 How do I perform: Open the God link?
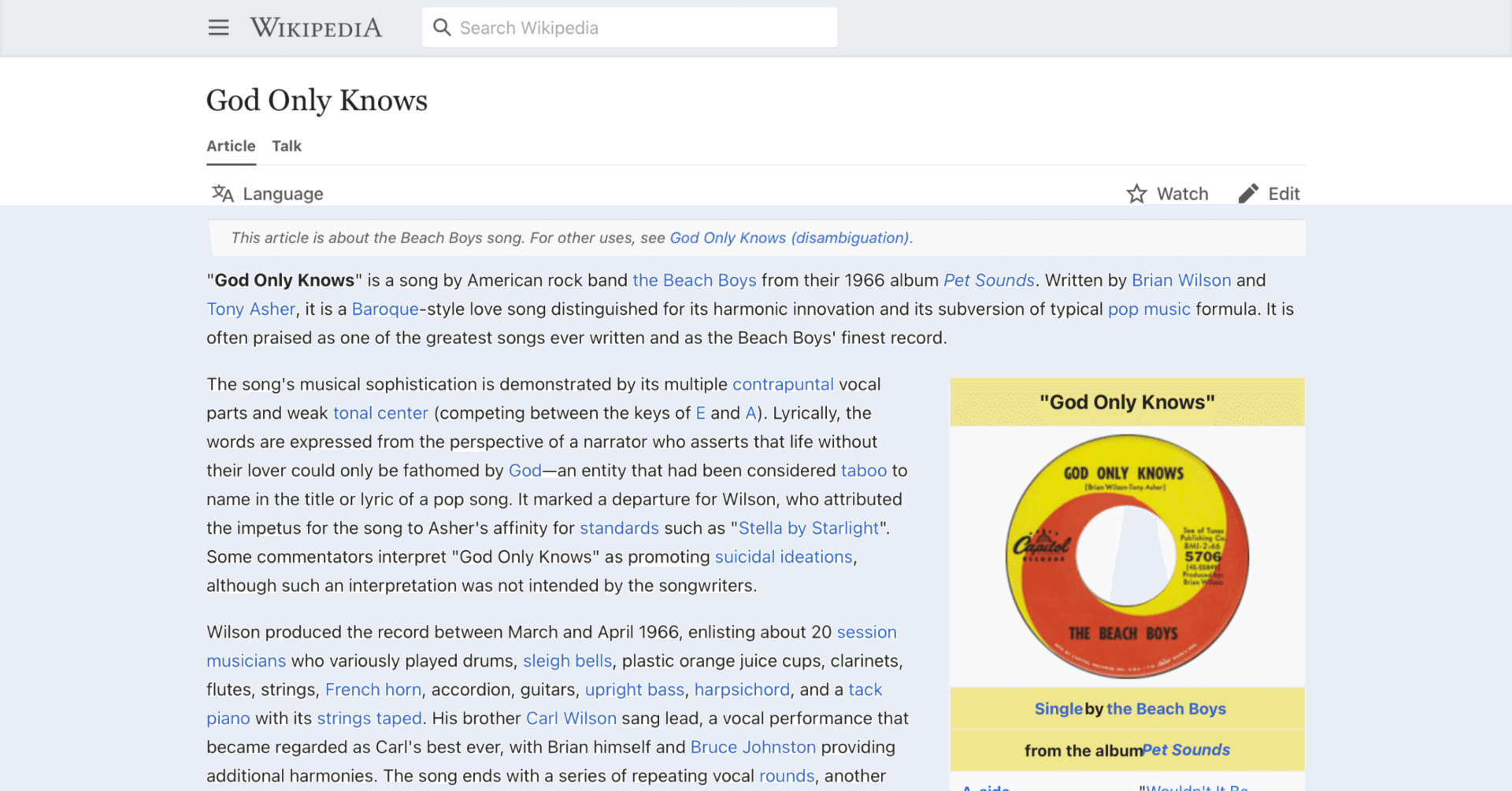525,471
